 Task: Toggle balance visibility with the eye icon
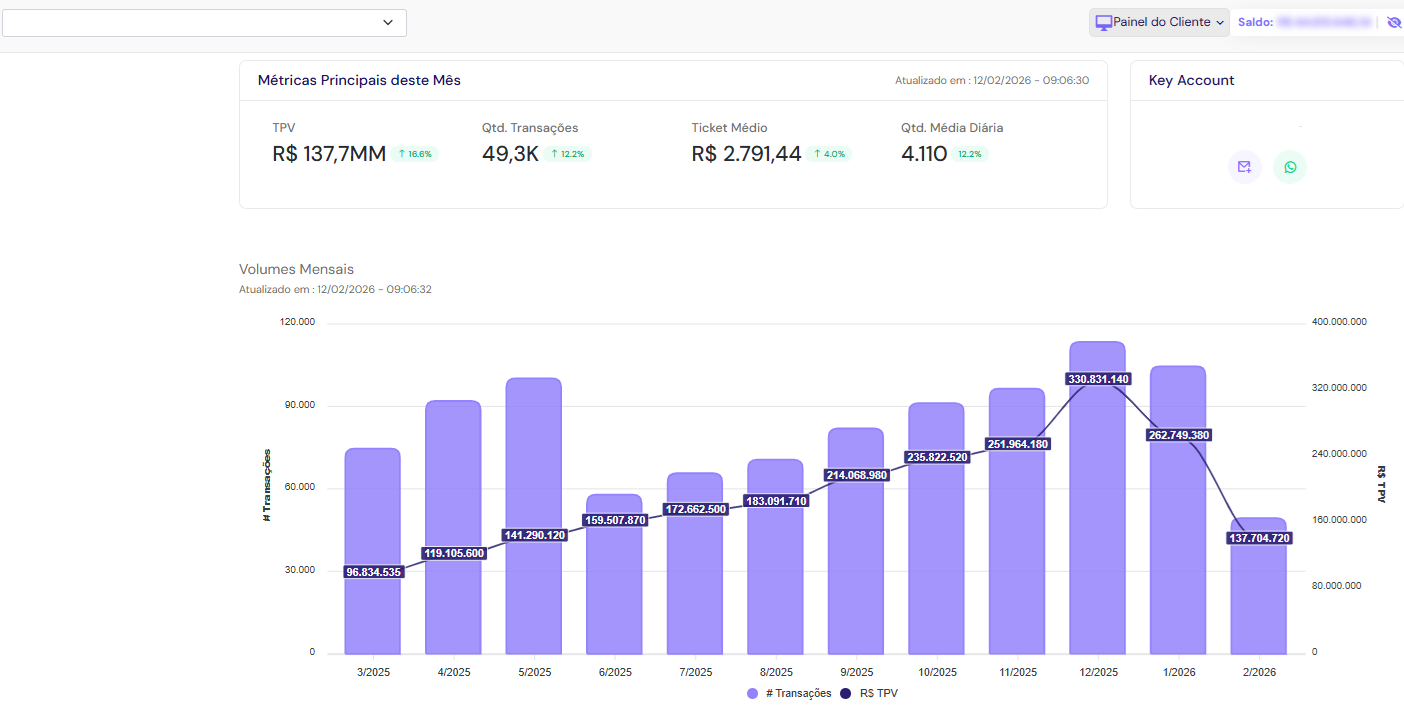pyautogui.click(x=1394, y=22)
